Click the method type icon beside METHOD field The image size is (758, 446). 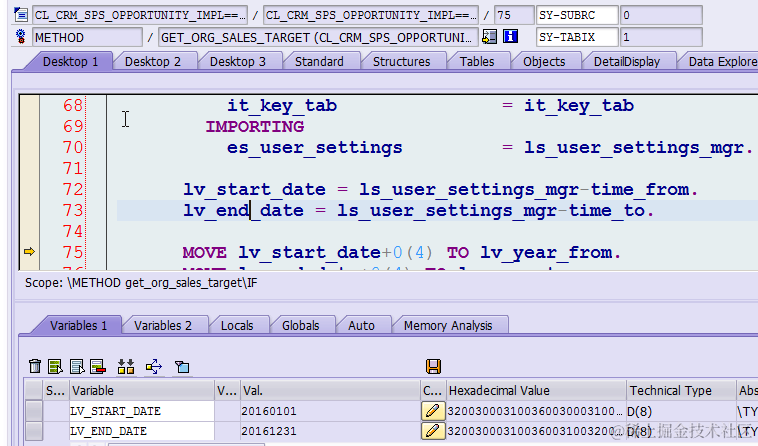coord(20,37)
